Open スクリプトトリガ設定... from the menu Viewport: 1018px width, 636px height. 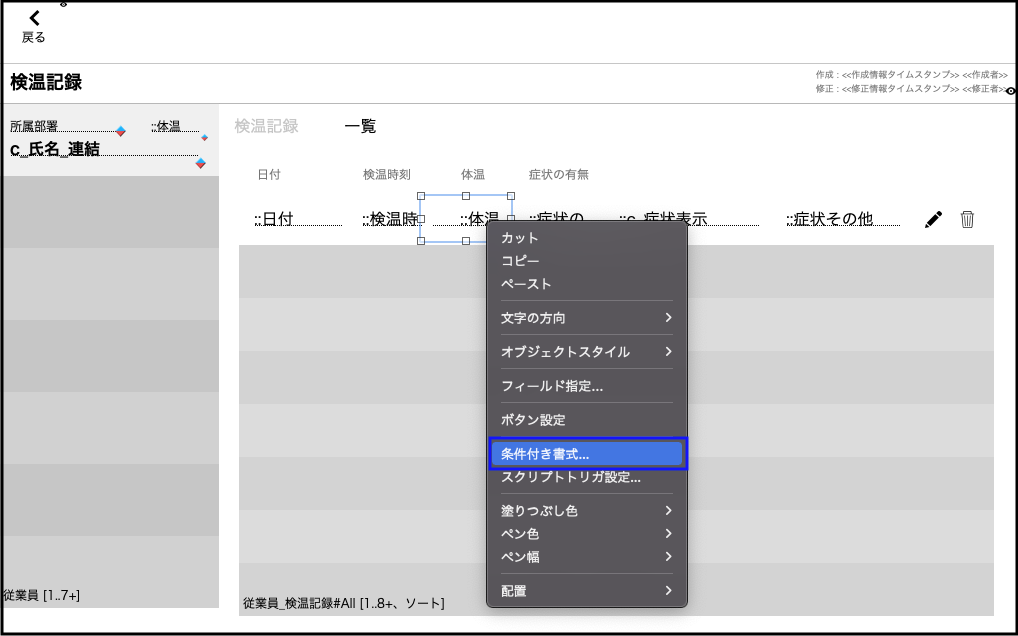click(570, 478)
